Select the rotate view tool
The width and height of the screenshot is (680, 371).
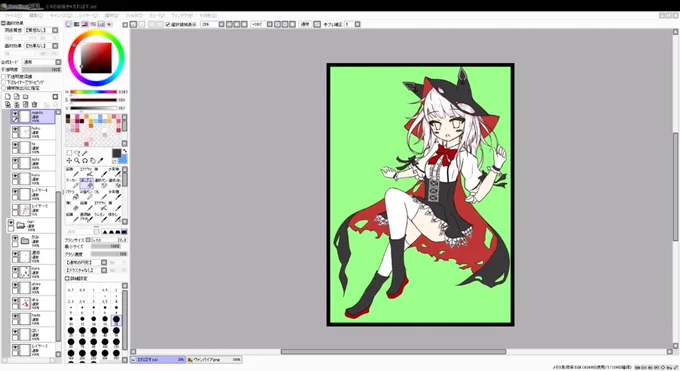click(85, 161)
